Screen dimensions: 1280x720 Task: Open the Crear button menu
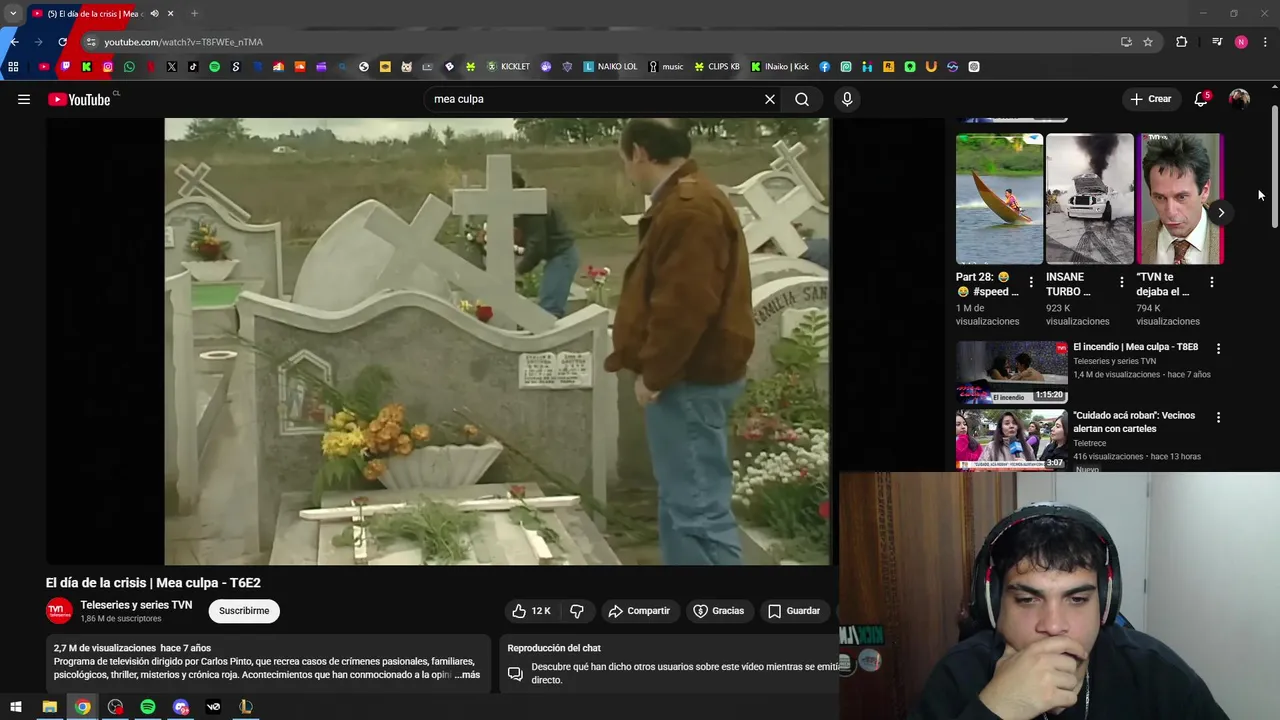click(x=1151, y=99)
